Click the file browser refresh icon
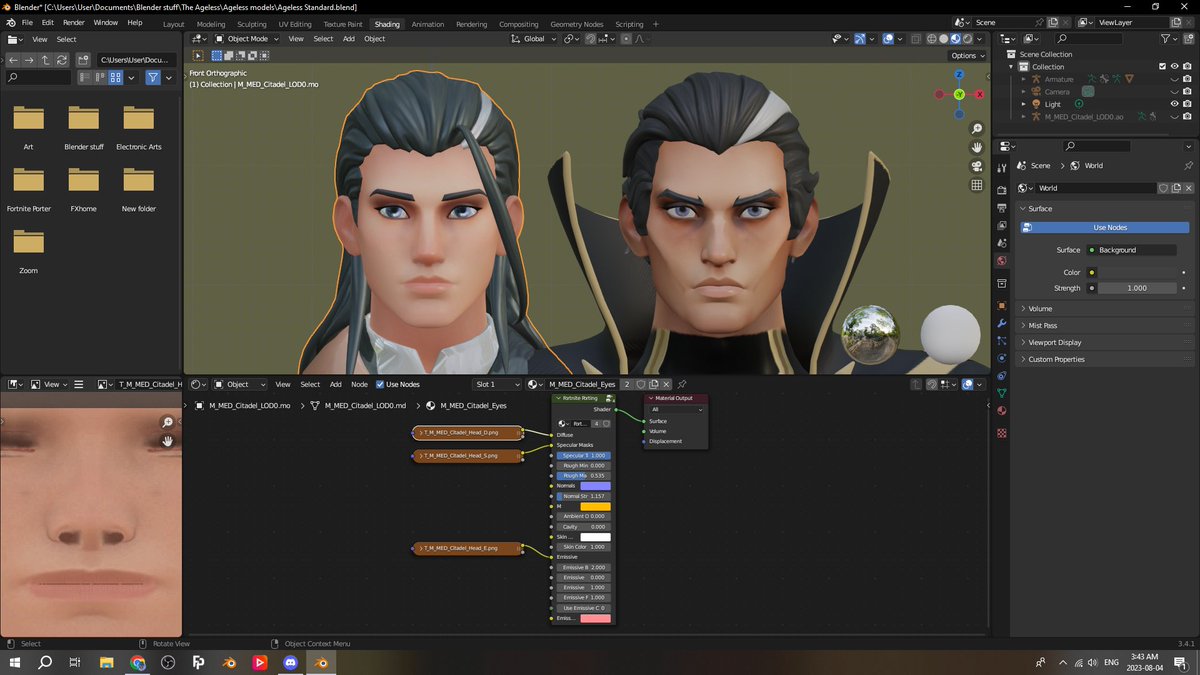The height and width of the screenshot is (675, 1200). [x=62, y=60]
